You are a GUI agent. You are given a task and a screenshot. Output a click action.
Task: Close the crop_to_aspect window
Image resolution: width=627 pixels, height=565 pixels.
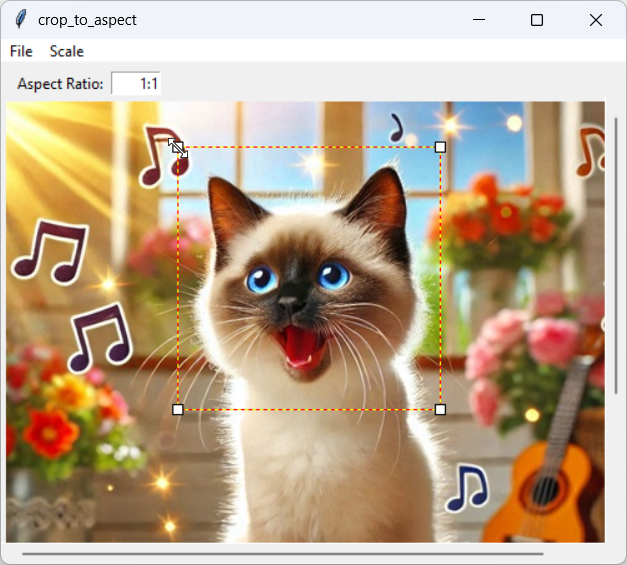(596, 20)
